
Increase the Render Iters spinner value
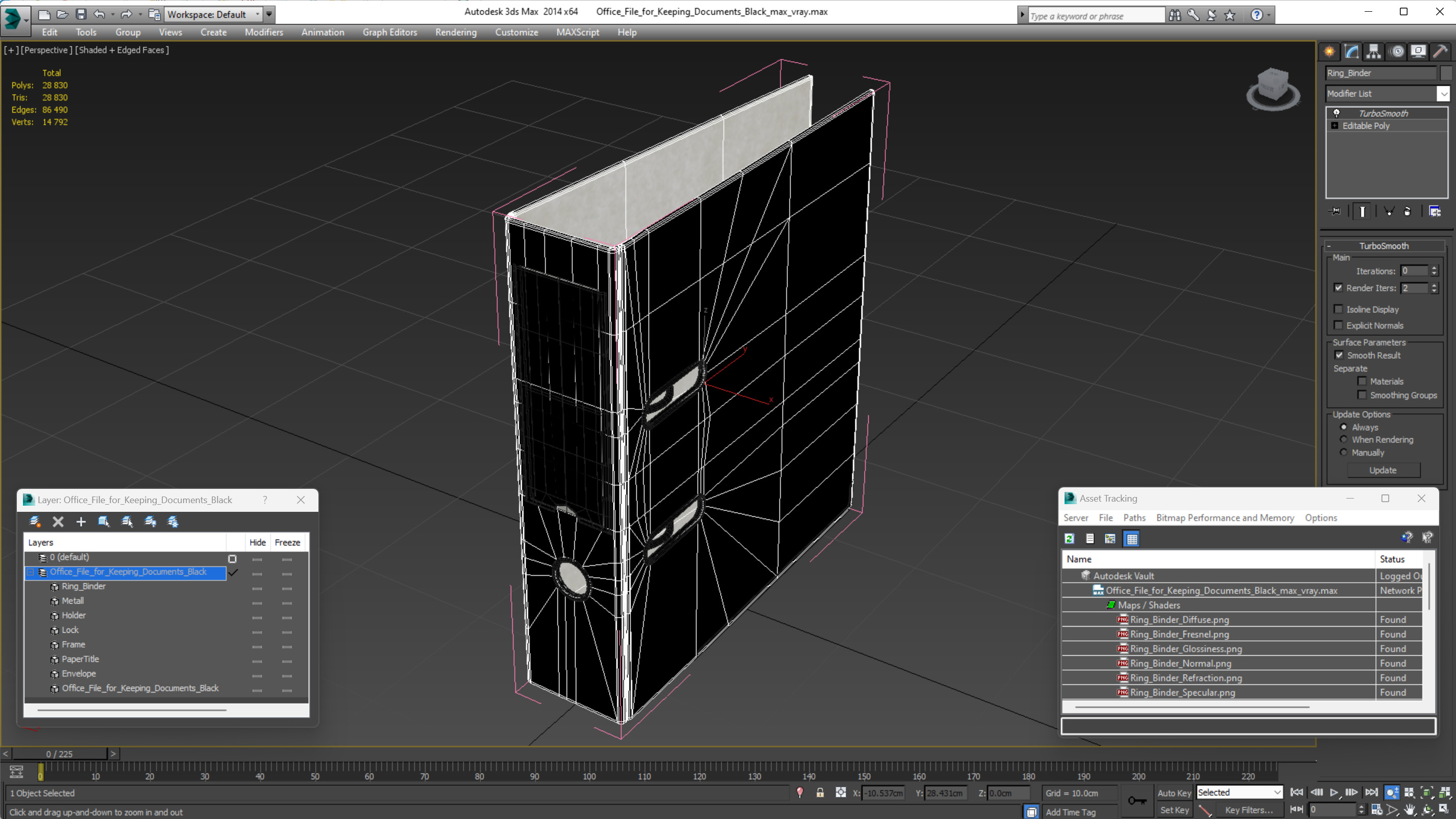(x=1434, y=285)
